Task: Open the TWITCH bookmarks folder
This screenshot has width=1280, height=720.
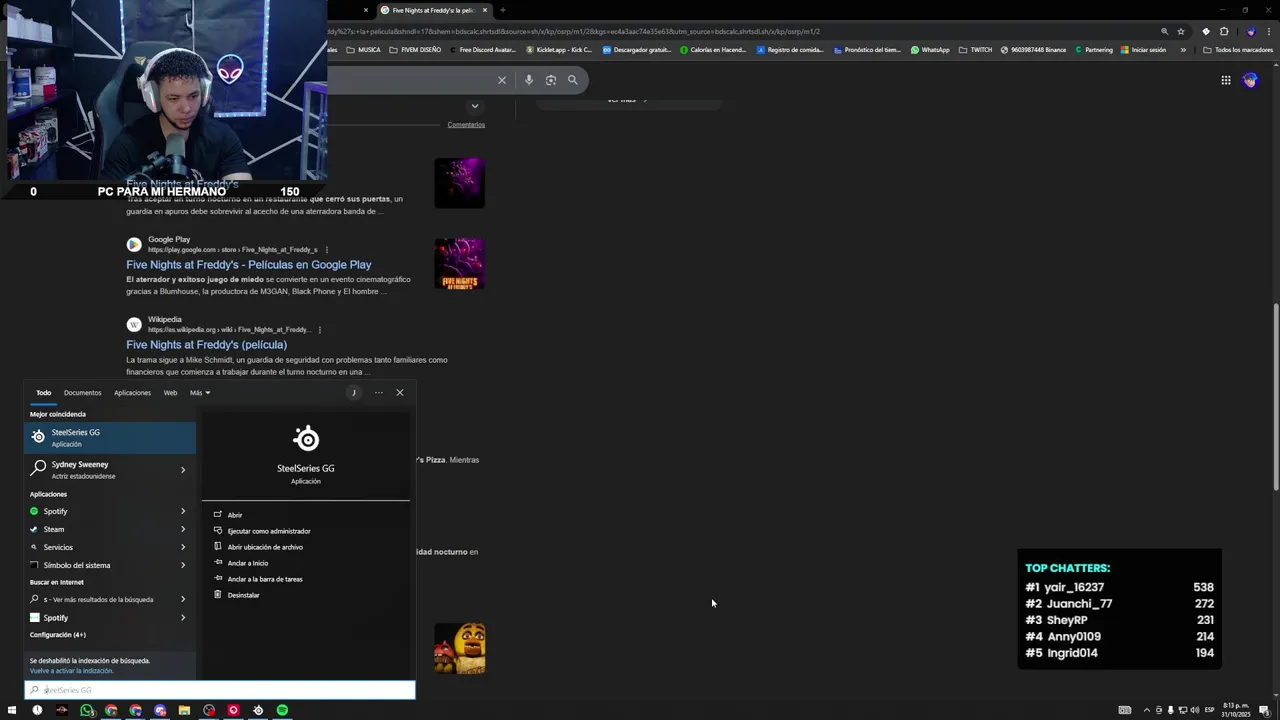Action: [x=975, y=50]
